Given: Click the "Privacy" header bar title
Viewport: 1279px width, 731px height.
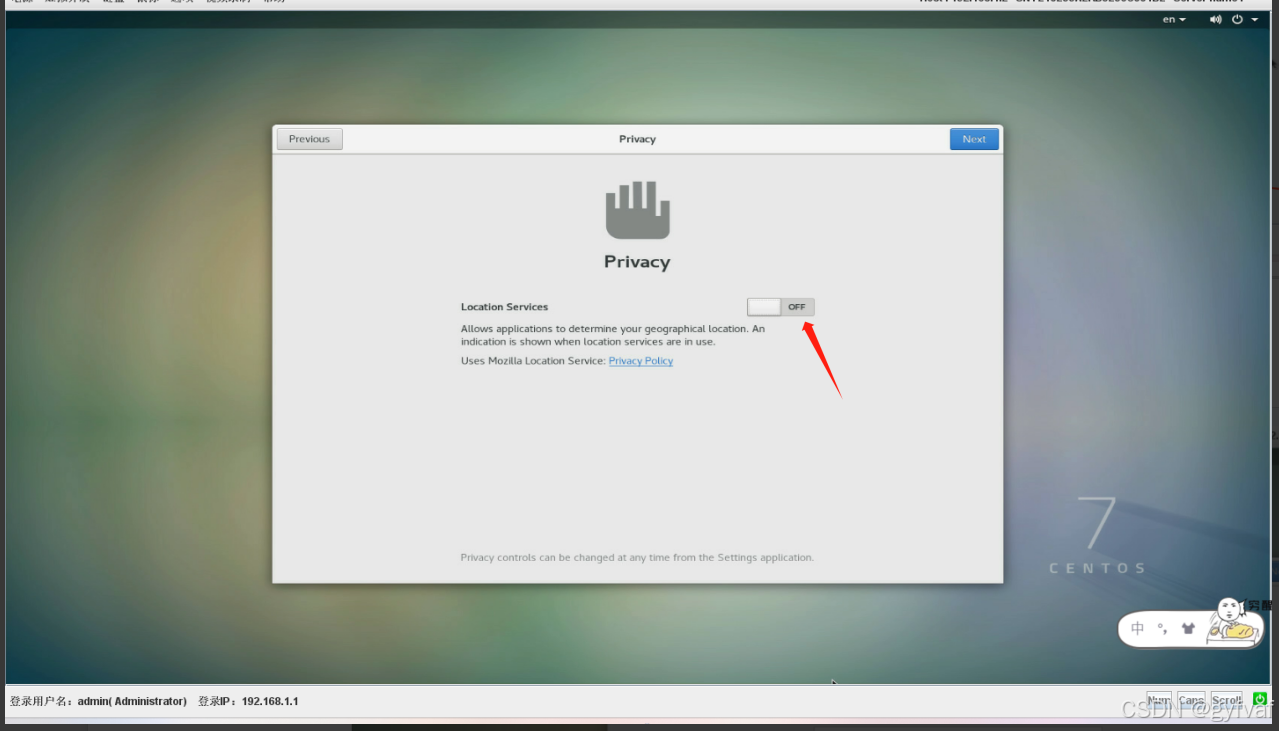Looking at the screenshot, I should pos(637,139).
